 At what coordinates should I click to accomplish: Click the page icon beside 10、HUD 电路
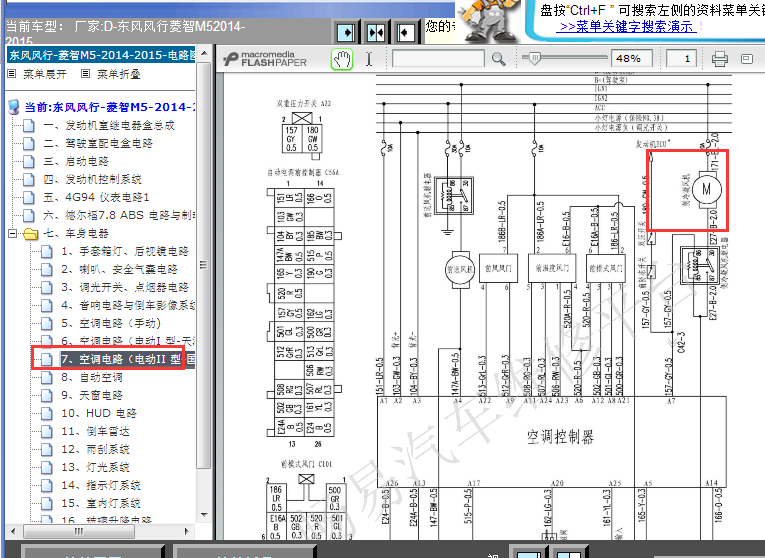[46, 414]
